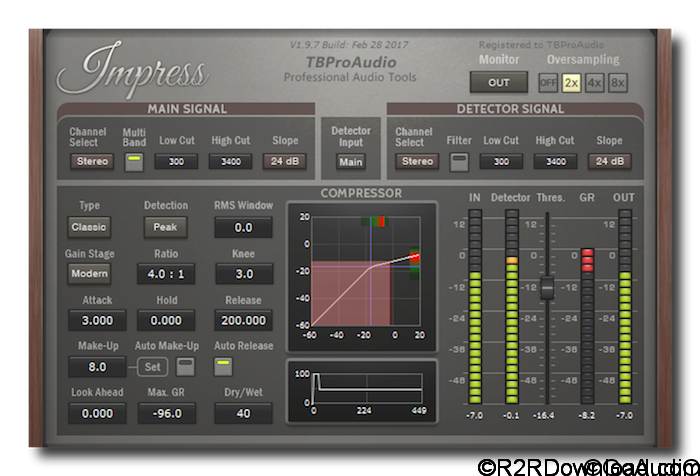
Task: Click the Attack value field
Action: click(97, 320)
